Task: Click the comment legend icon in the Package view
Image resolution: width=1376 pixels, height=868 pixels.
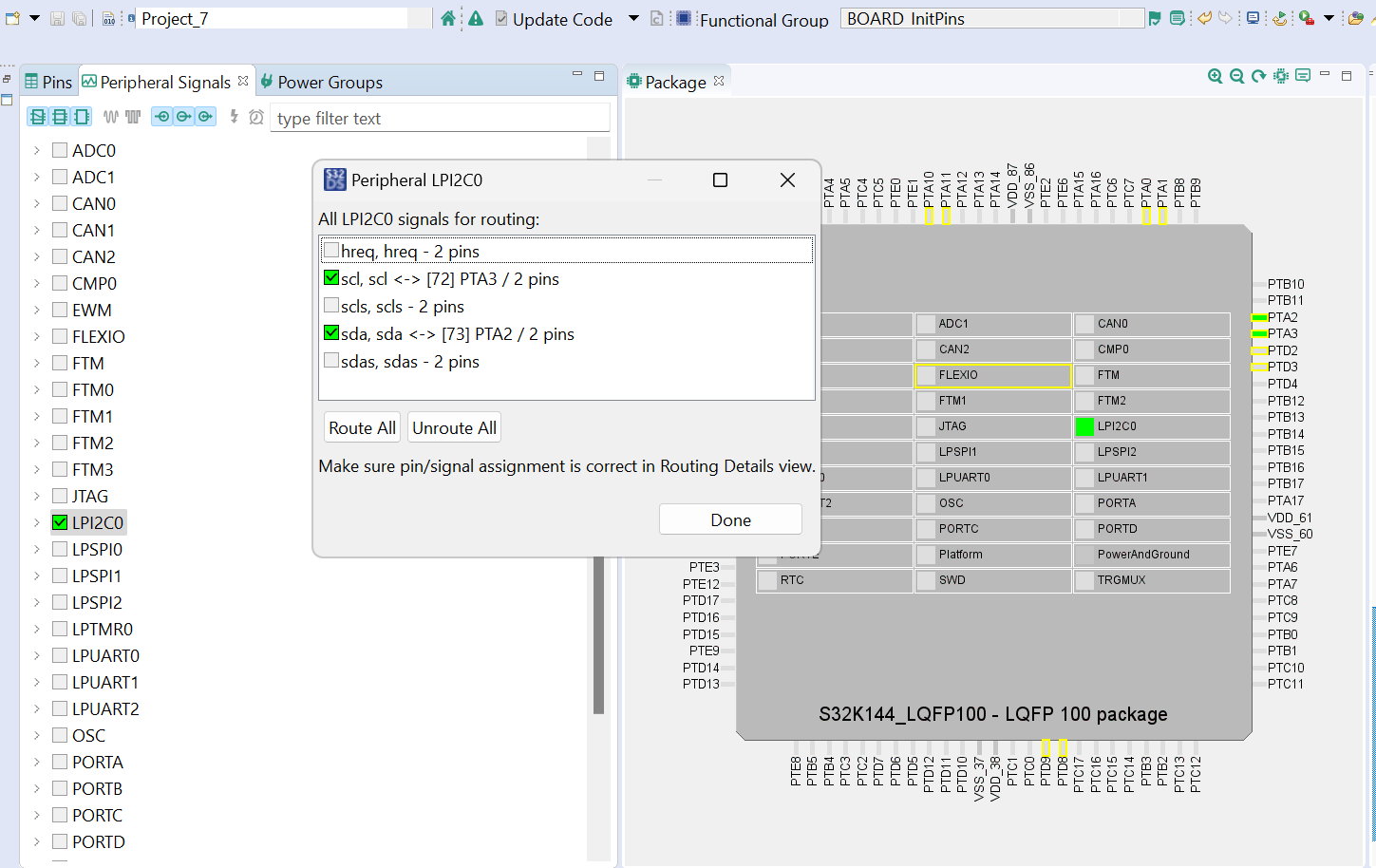Action: pos(1303,76)
